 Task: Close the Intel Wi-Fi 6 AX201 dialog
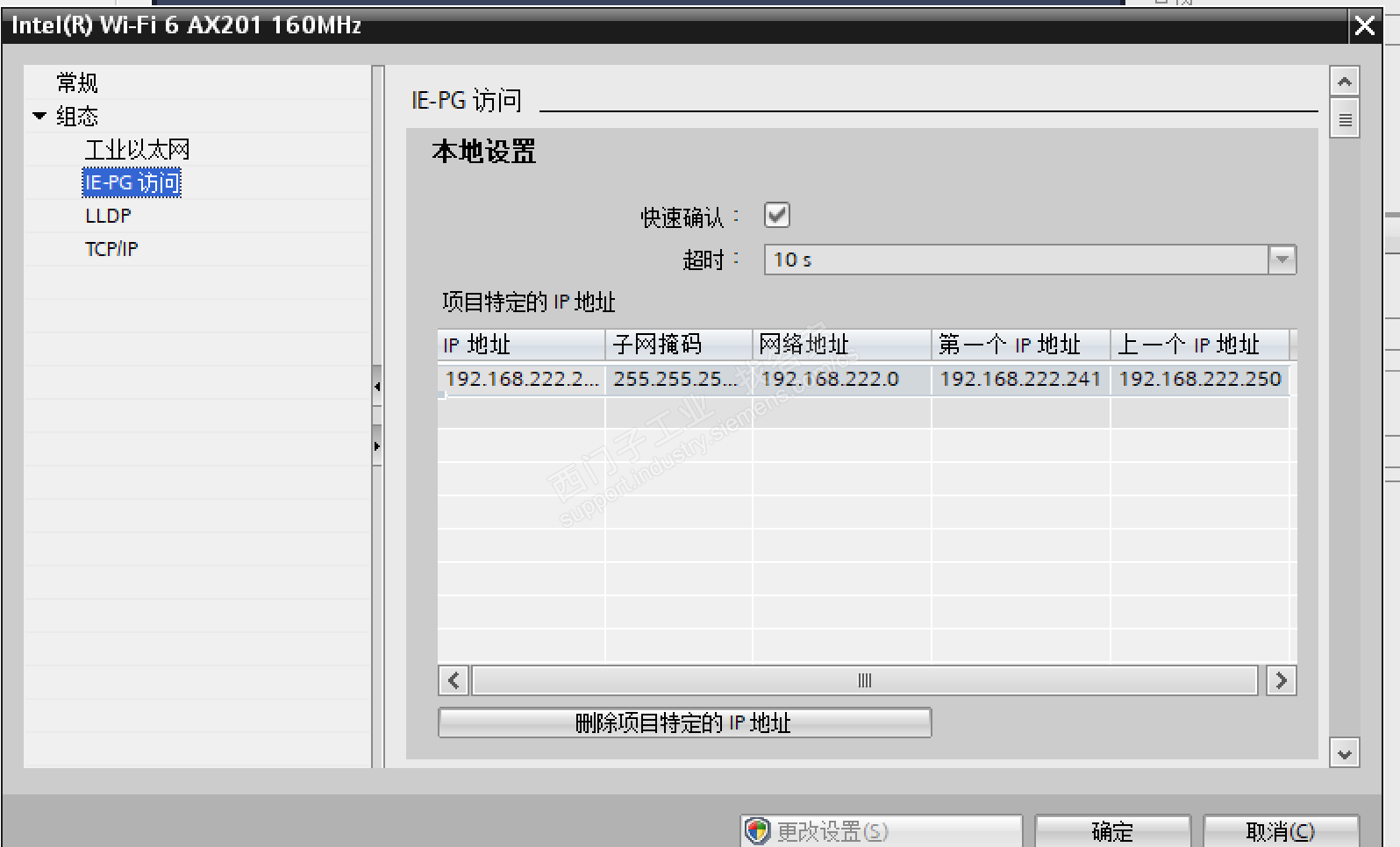1365,25
